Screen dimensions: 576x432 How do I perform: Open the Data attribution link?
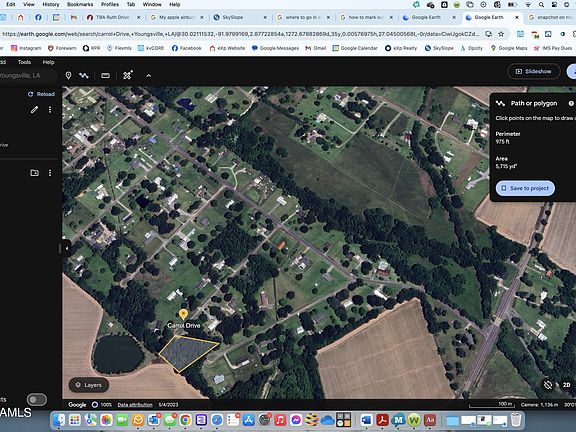pyautogui.click(x=135, y=405)
